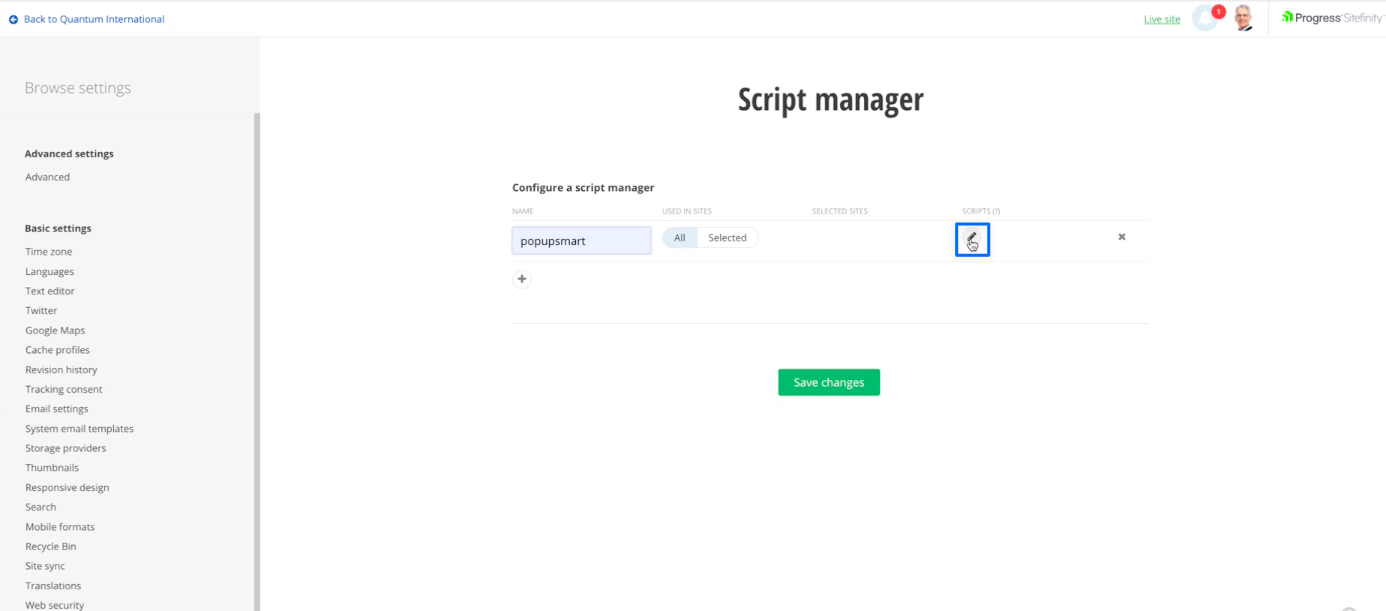The height and width of the screenshot is (611, 1386).
Task: Open Mobile formats settings
Action: click(x=60, y=527)
